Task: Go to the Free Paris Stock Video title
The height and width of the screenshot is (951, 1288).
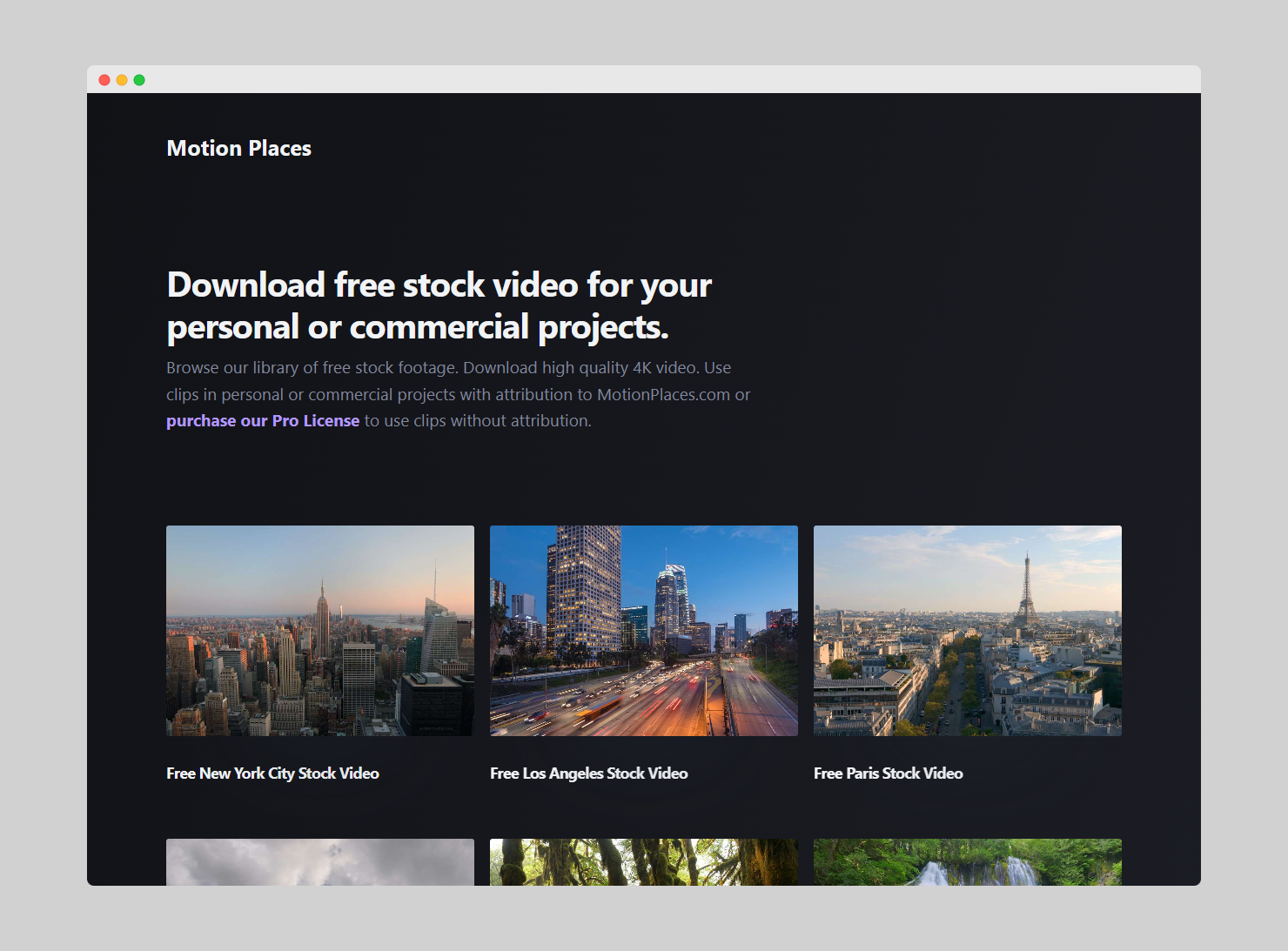Action: [888, 774]
